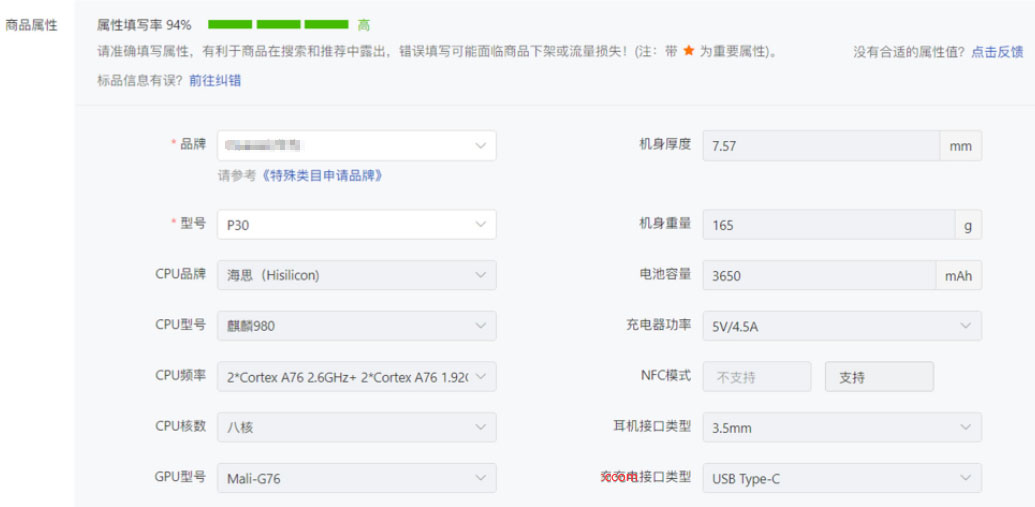The image size is (1035, 507).
Task: Click the mAh unit label
Action: click(x=958, y=275)
